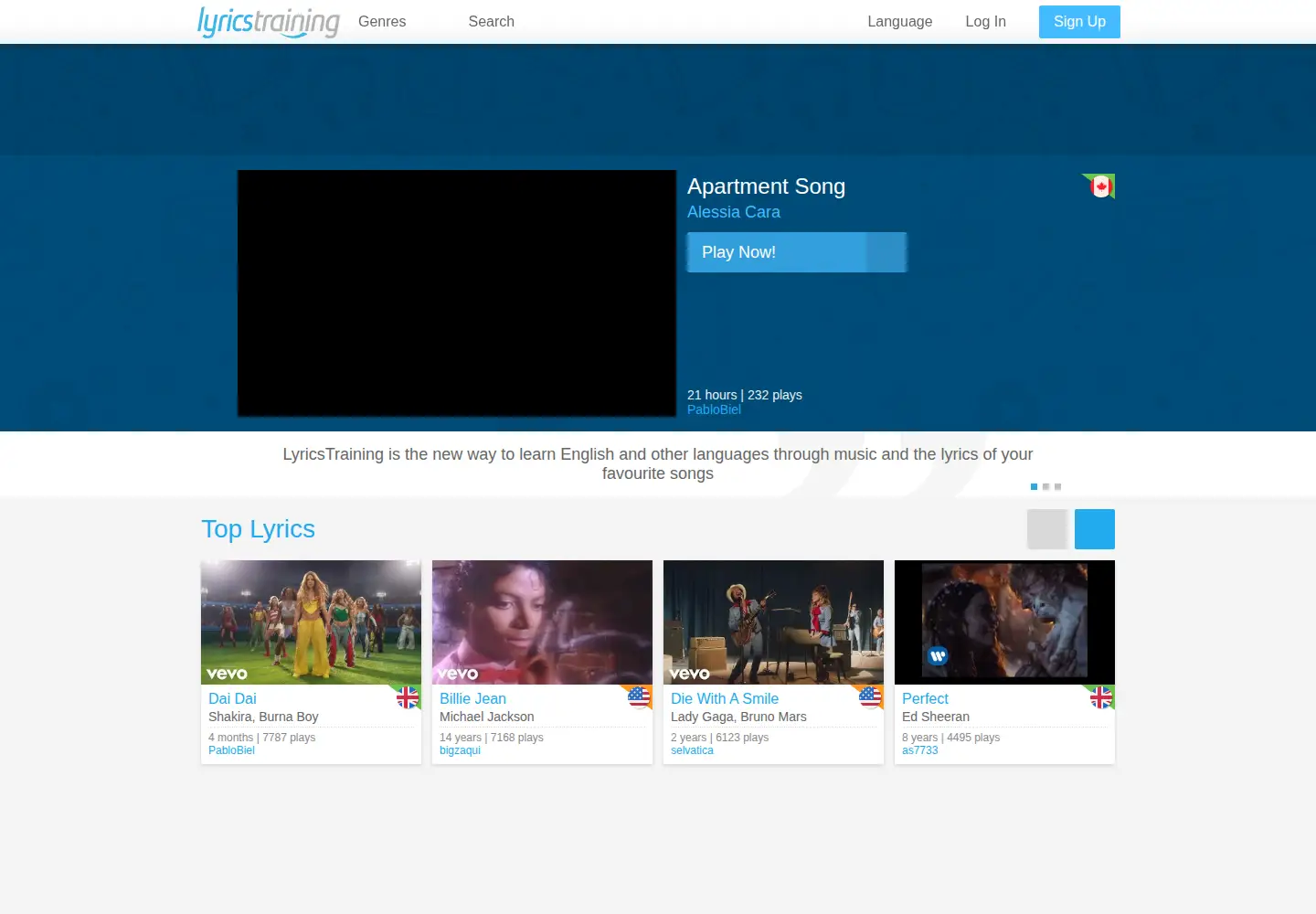Open the Dai Dai video thumbnail

(311, 622)
